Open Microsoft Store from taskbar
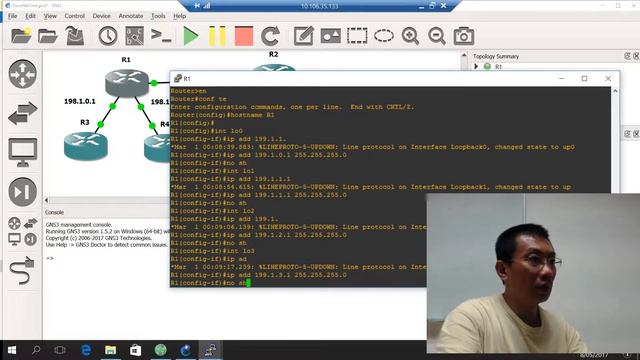 pos(136,350)
